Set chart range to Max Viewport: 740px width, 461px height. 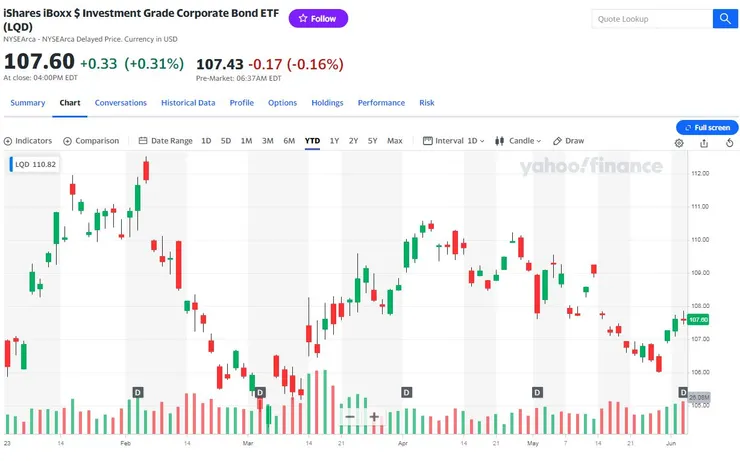coord(395,141)
